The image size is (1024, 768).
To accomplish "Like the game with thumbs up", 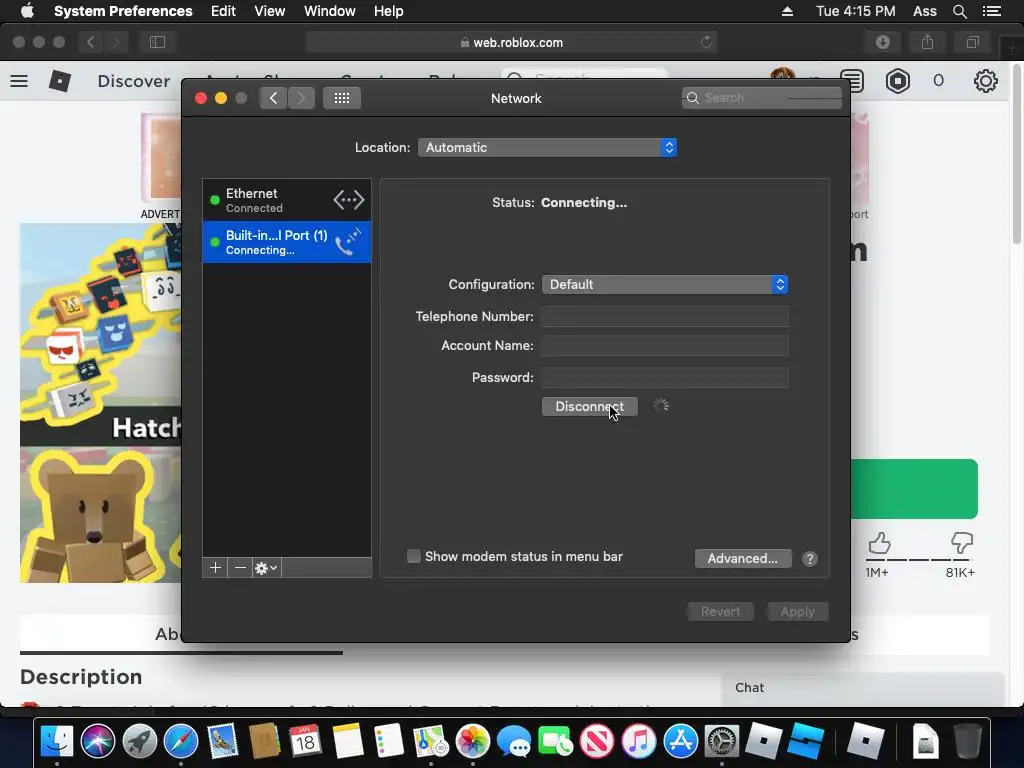I will tap(879, 543).
